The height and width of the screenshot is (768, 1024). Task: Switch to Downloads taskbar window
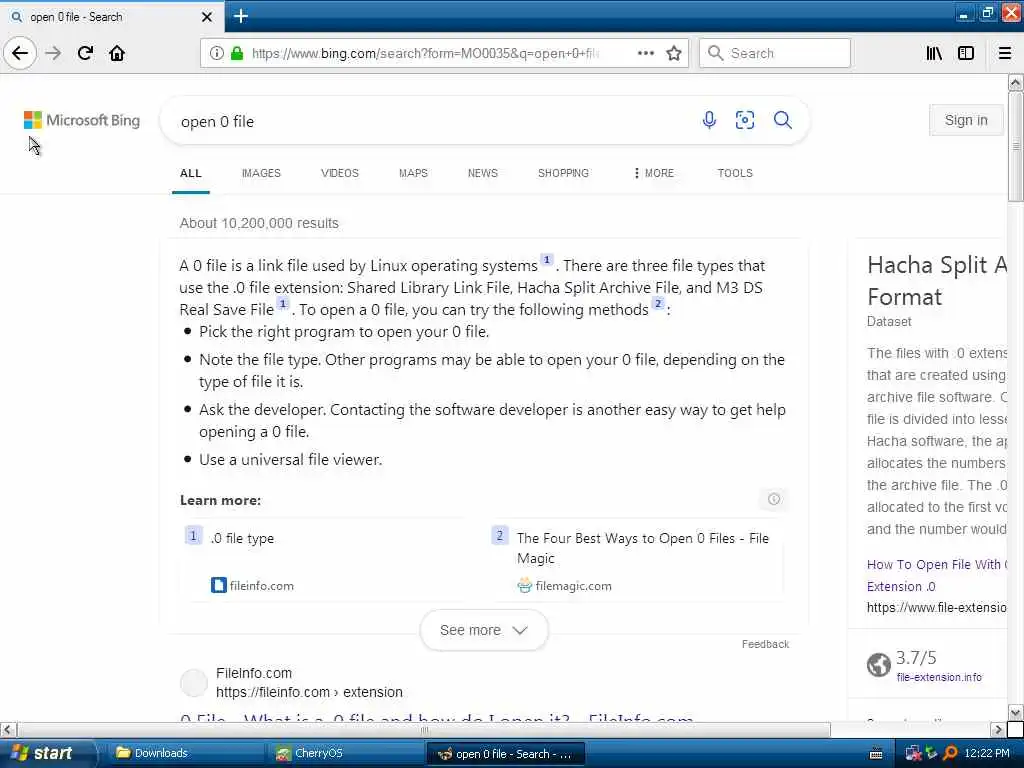tap(185, 754)
